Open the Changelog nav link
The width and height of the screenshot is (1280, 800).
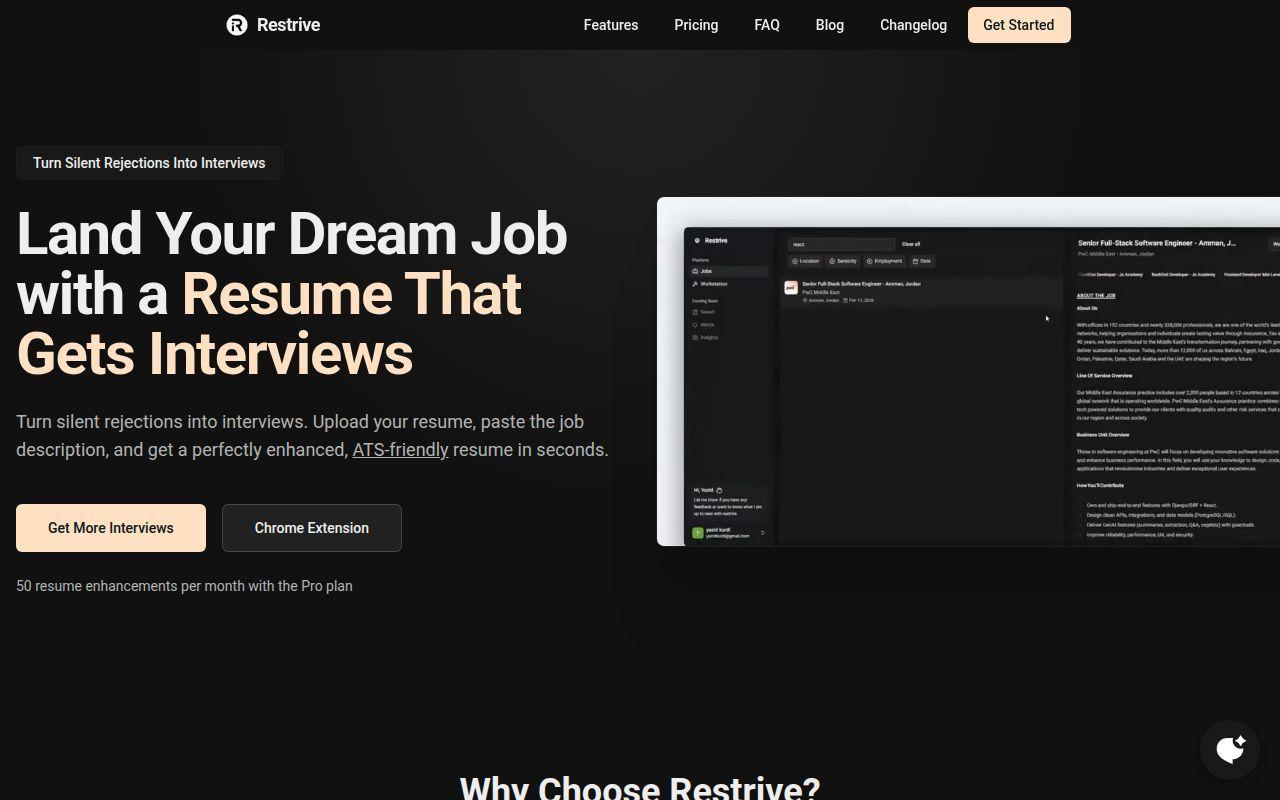pos(913,25)
